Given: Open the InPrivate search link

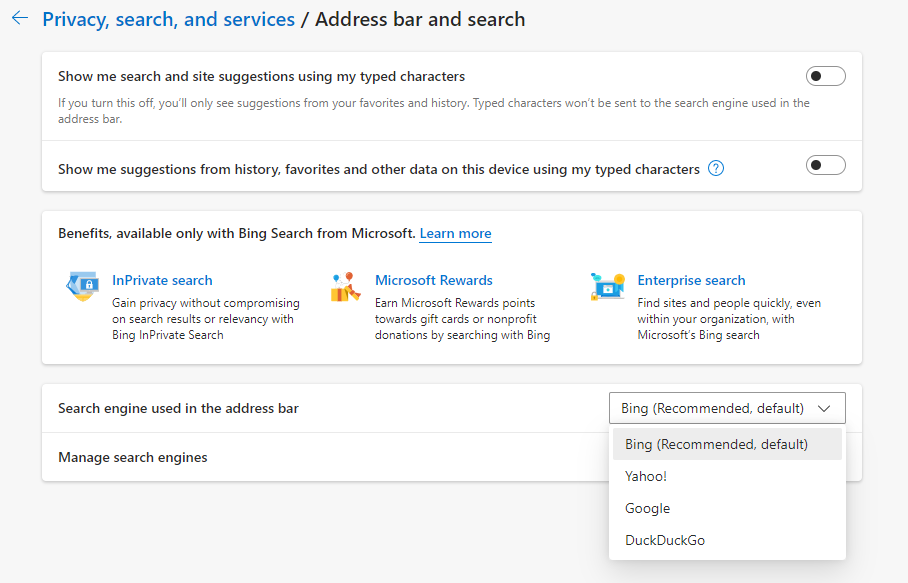Looking at the screenshot, I should 162,280.
